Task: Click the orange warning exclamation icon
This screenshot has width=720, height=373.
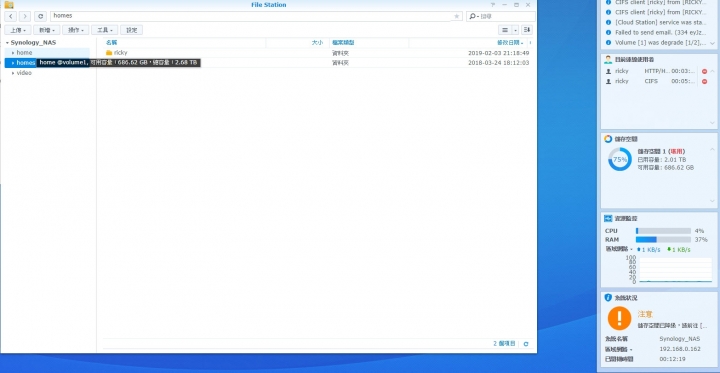Action: click(x=619, y=318)
